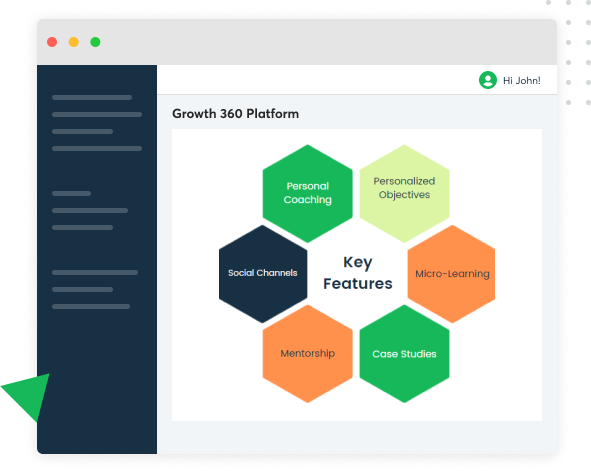Choose the Micro-Learning hexagon
The width and height of the screenshot is (591, 471).
[452, 274]
